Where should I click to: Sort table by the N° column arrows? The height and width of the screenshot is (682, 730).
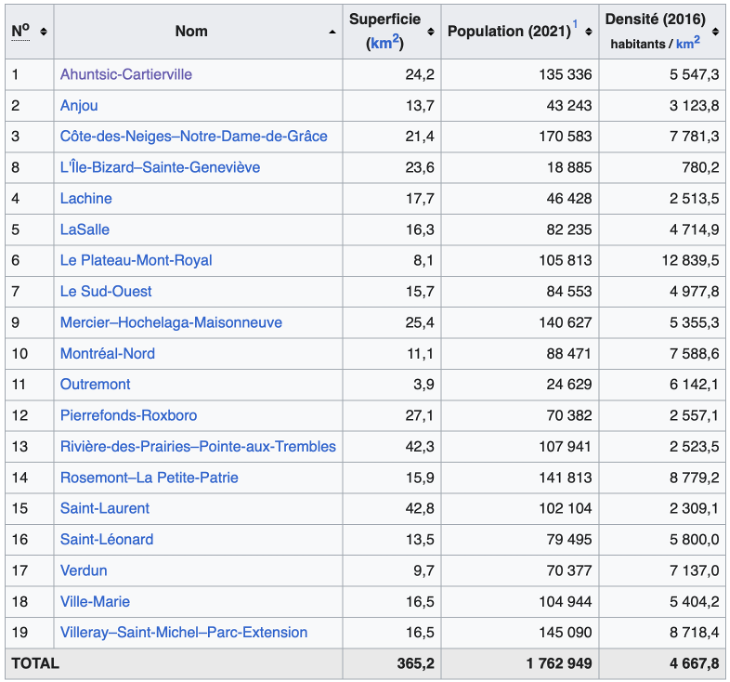[x=44, y=32]
